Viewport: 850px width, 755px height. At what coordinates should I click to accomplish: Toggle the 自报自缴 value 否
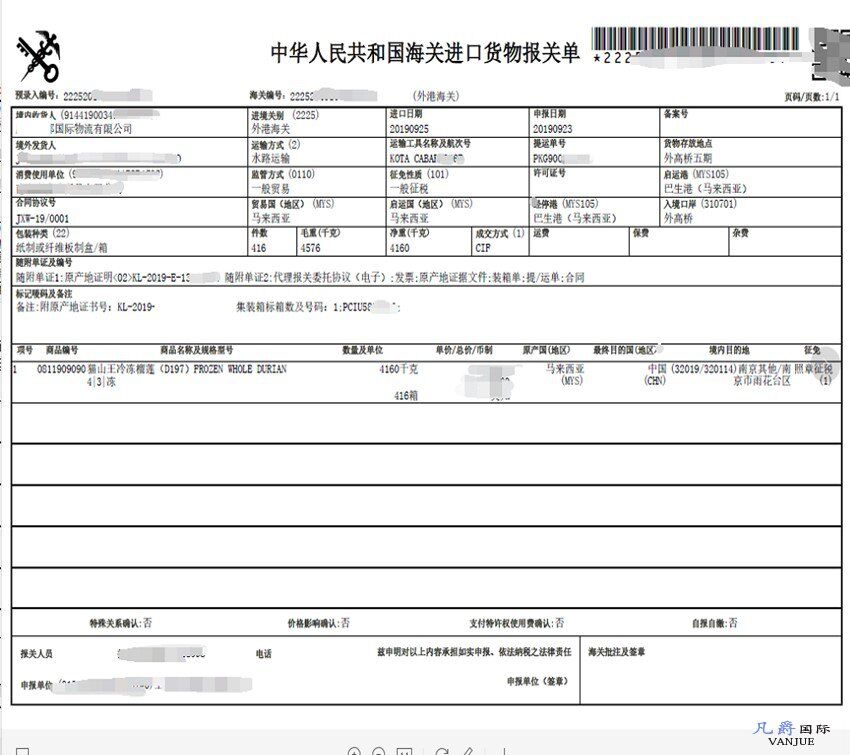pyautogui.click(x=734, y=619)
